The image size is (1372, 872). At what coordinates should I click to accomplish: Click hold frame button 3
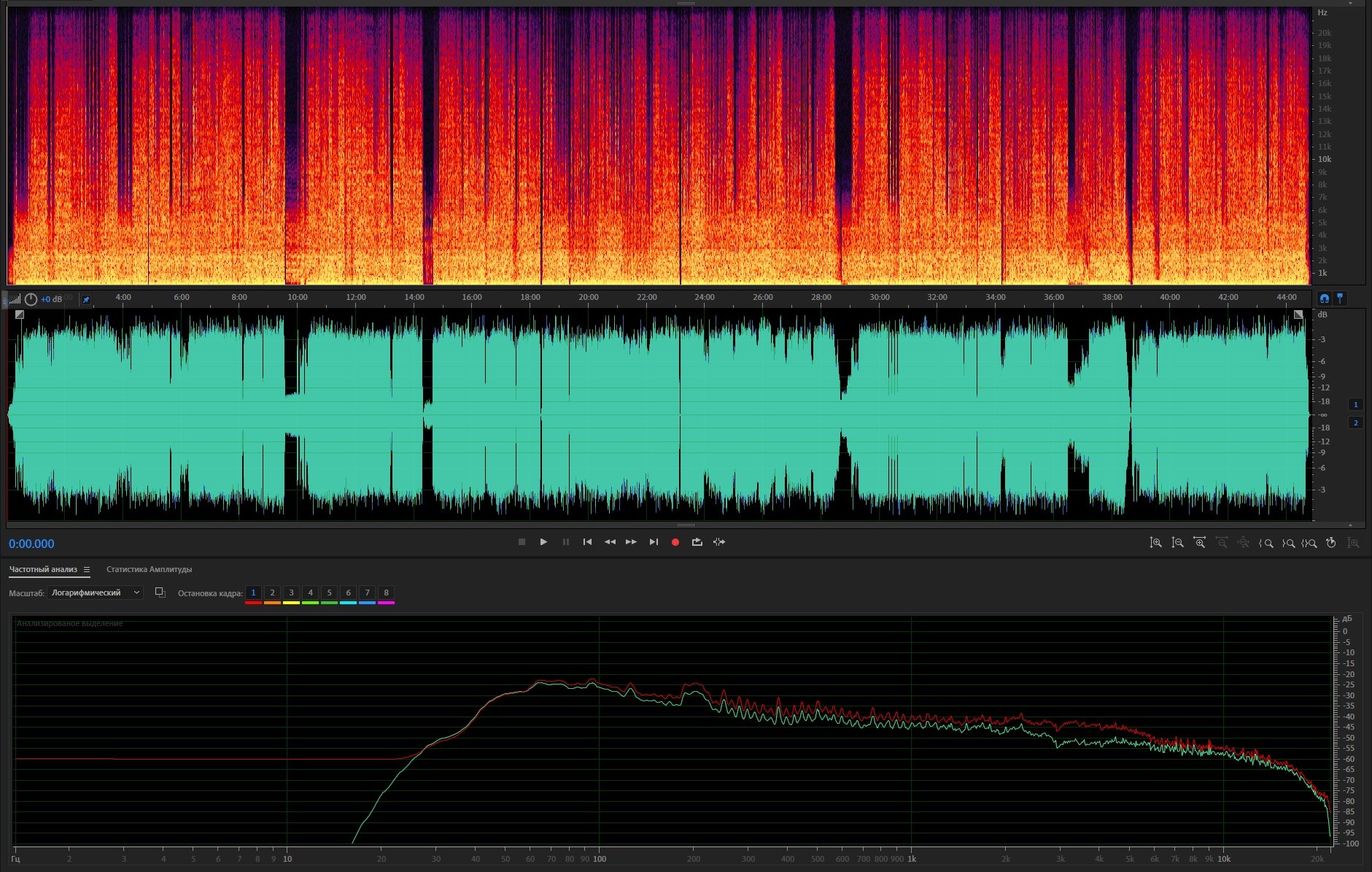point(291,593)
